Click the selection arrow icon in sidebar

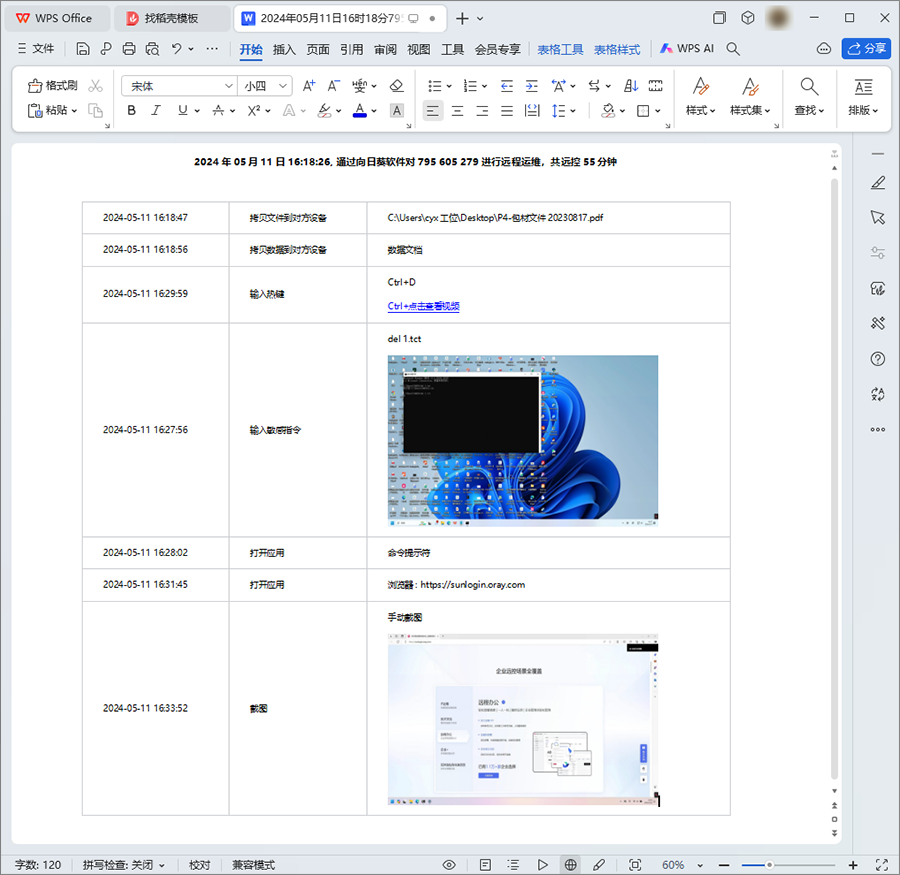tap(878, 218)
